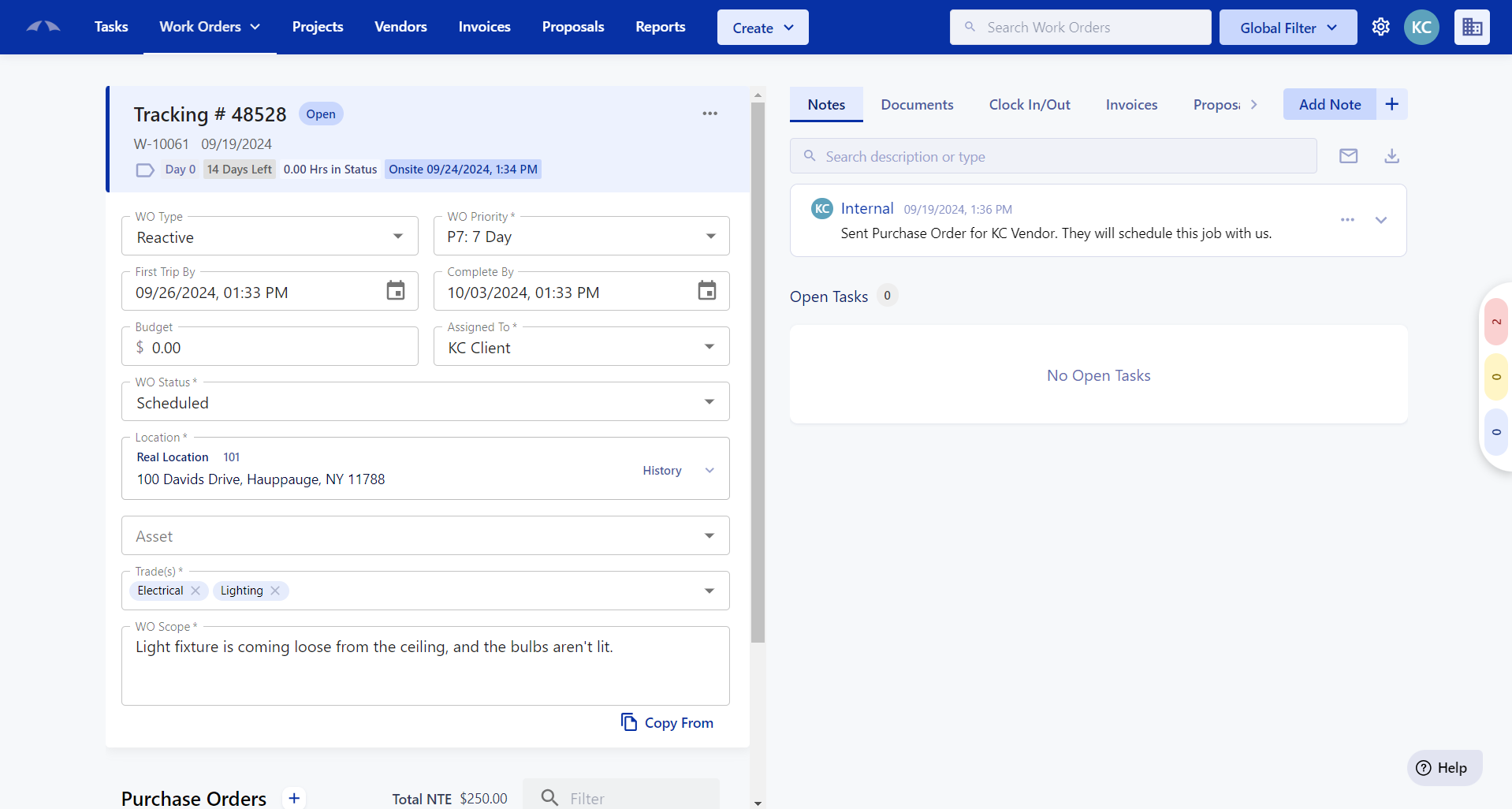The height and width of the screenshot is (809, 1512).
Task: Click the 14 Days Left chip
Action: pyautogui.click(x=240, y=170)
